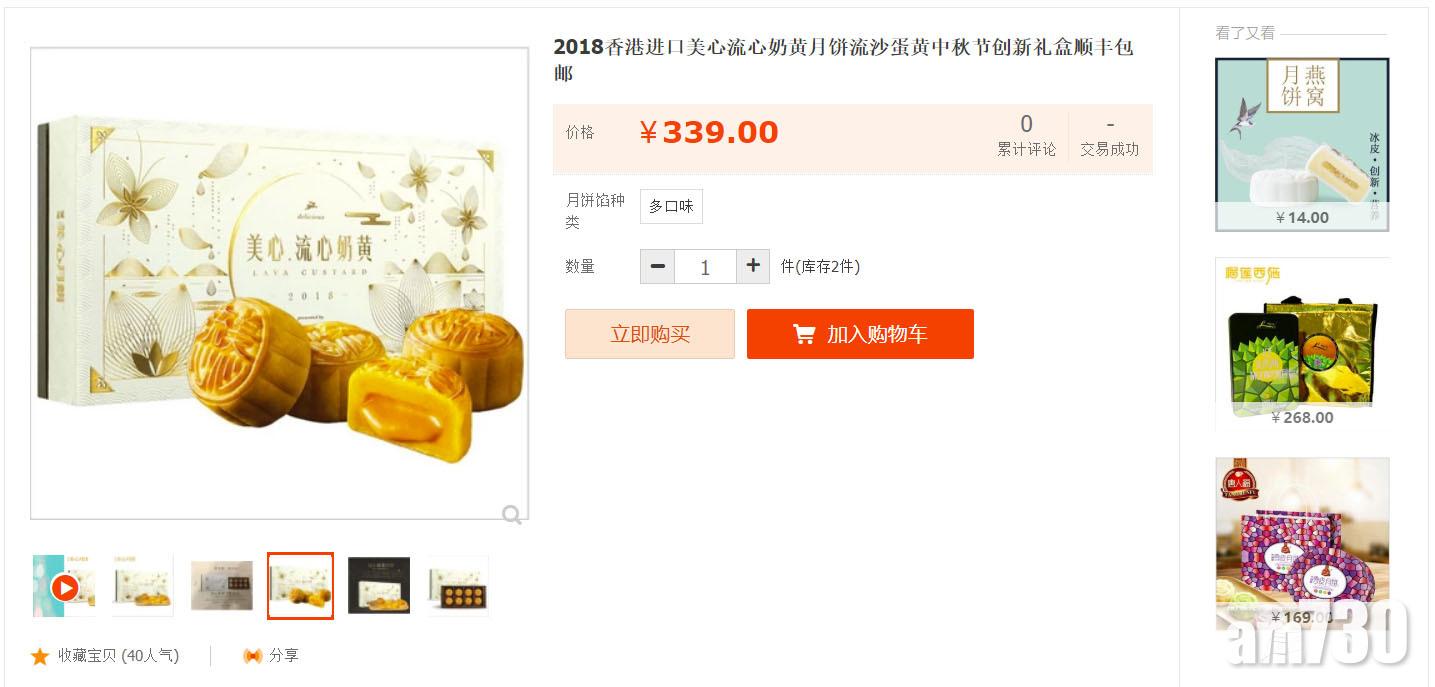Image resolution: width=1435 pixels, height=687 pixels.
Task: Click the 立即购买 button
Action: point(650,334)
